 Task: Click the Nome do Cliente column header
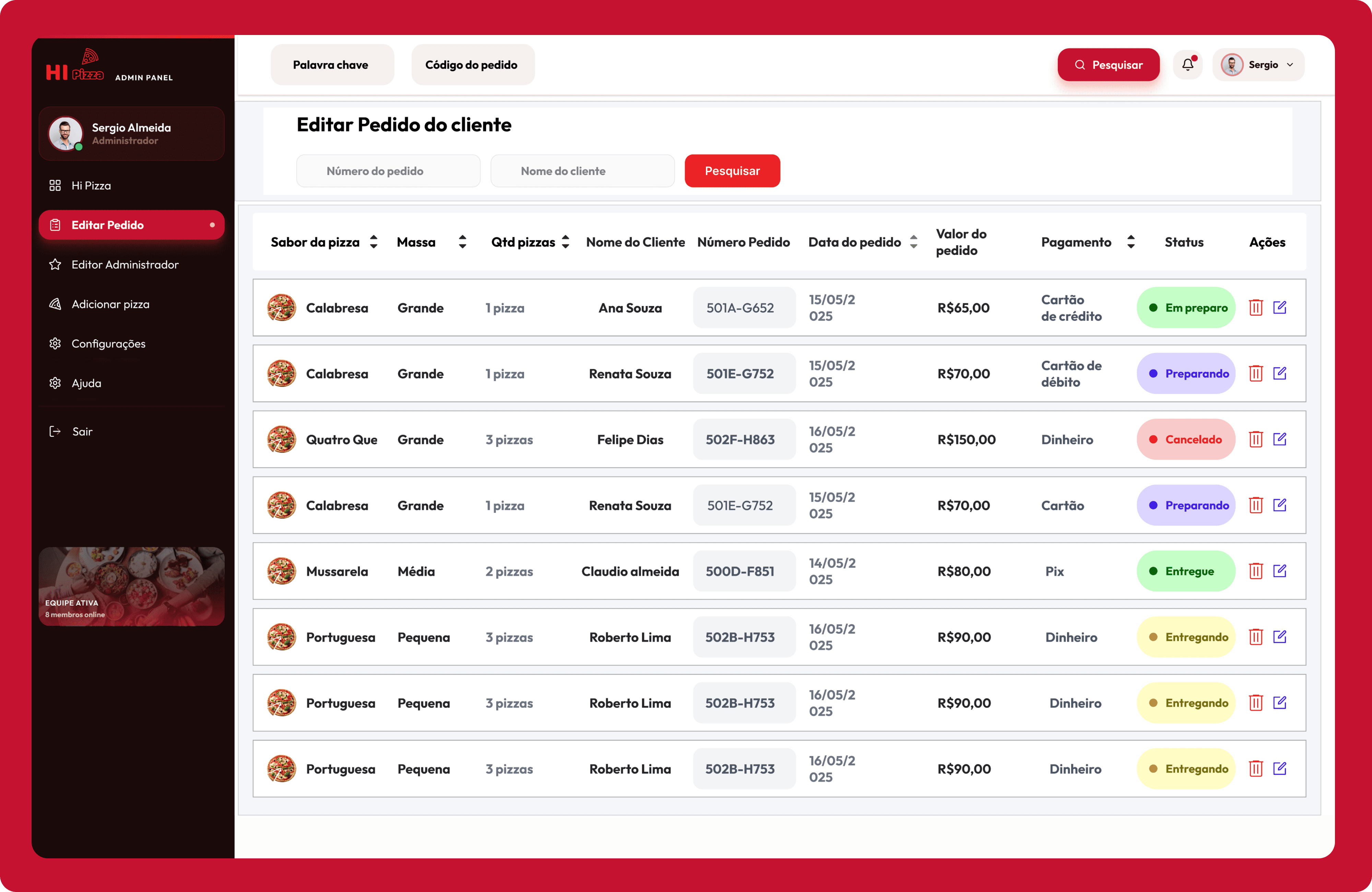coord(635,242)
